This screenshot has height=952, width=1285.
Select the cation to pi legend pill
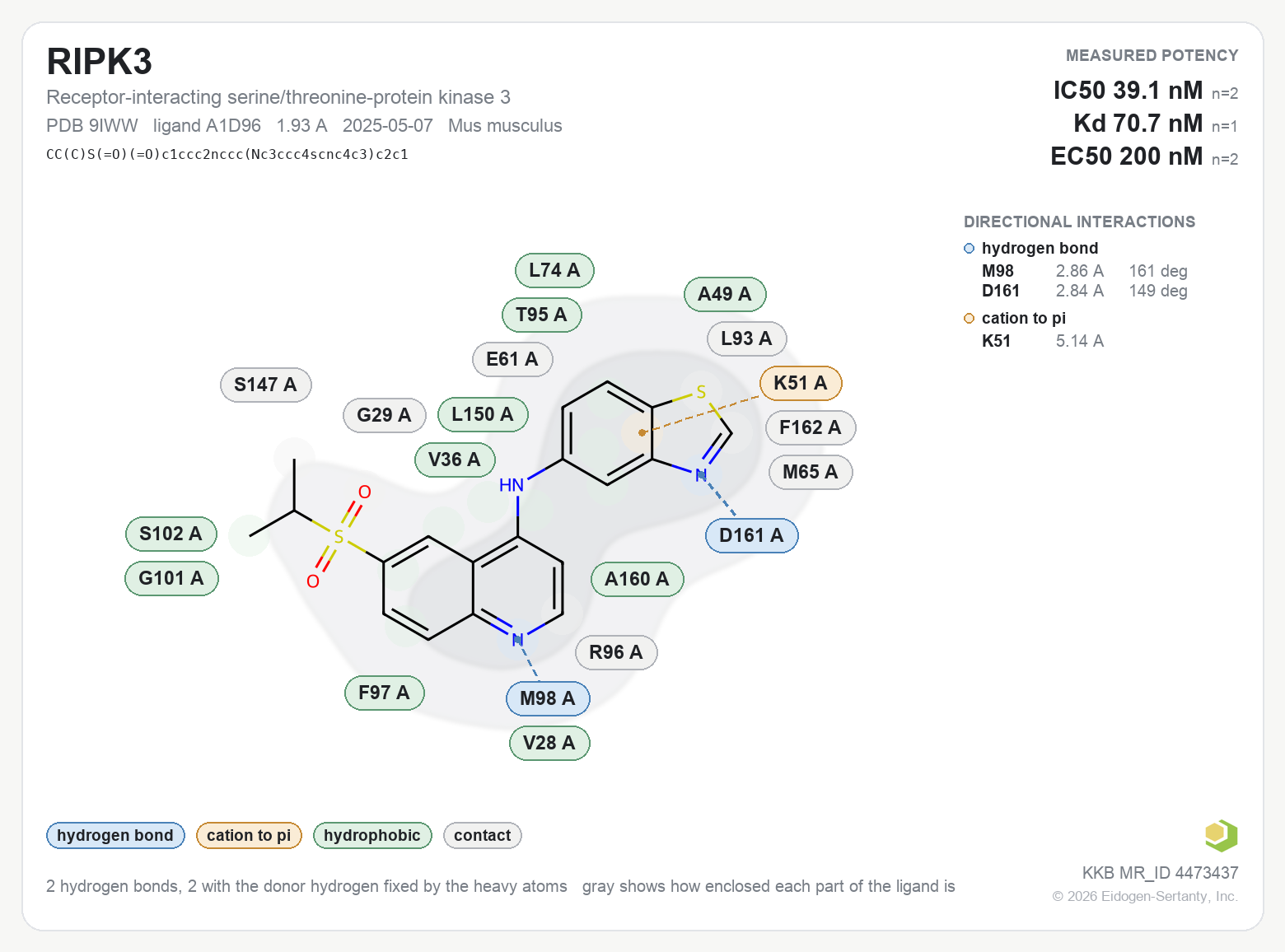[249, 835]
